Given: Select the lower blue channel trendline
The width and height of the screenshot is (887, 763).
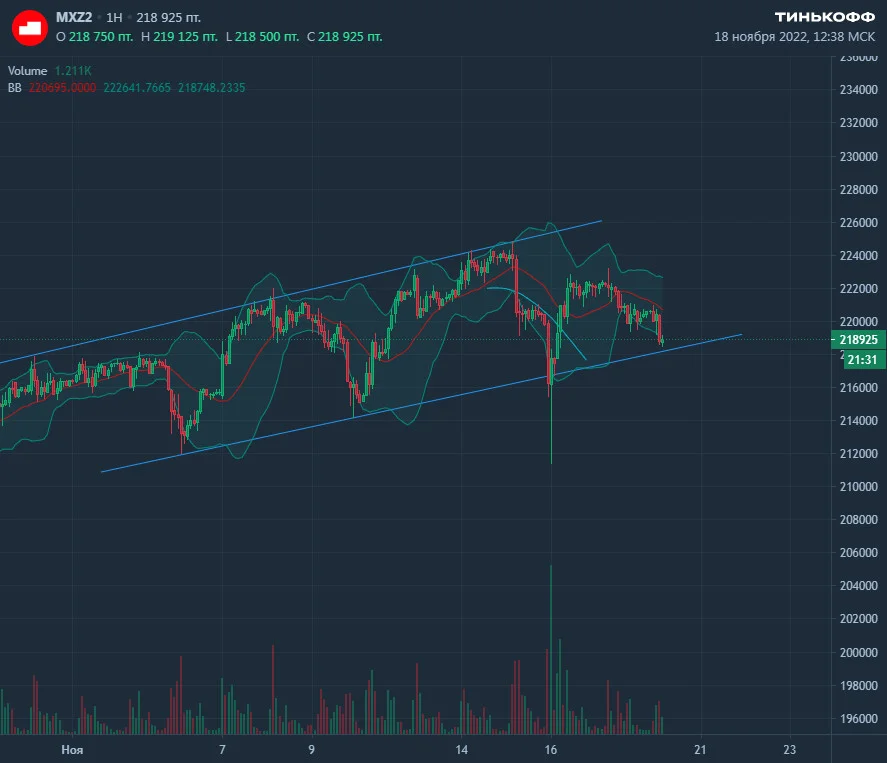Looking at the screenshot, I should [x=421, y=403].
